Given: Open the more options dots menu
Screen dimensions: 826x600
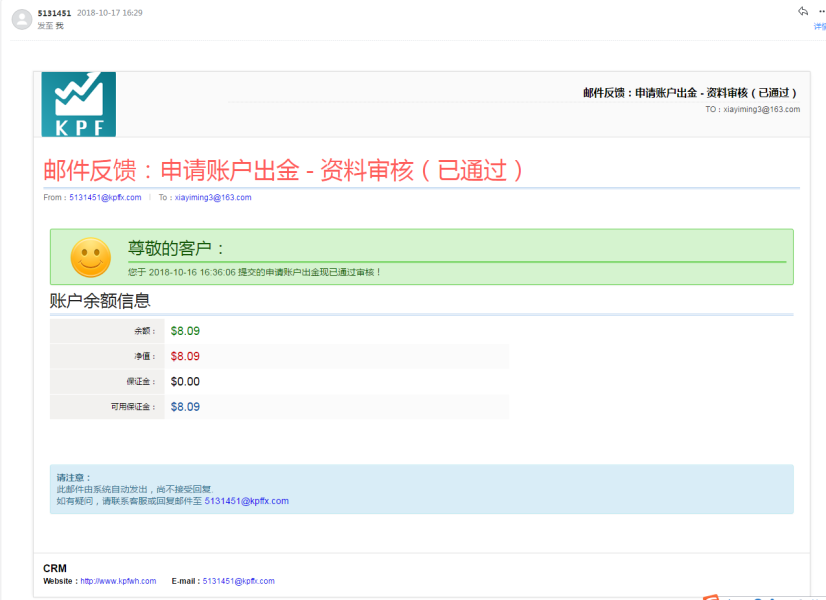Looking at the screenshot, I should [x=821, y=11].
